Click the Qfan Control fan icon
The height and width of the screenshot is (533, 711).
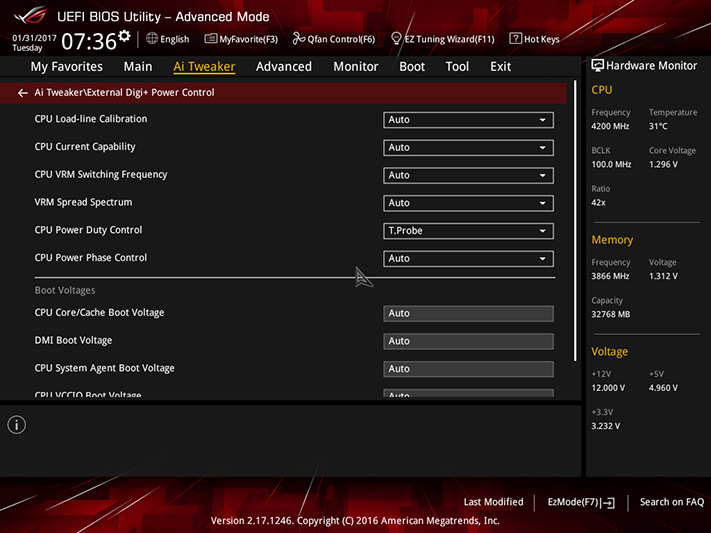tap(298, 39)
